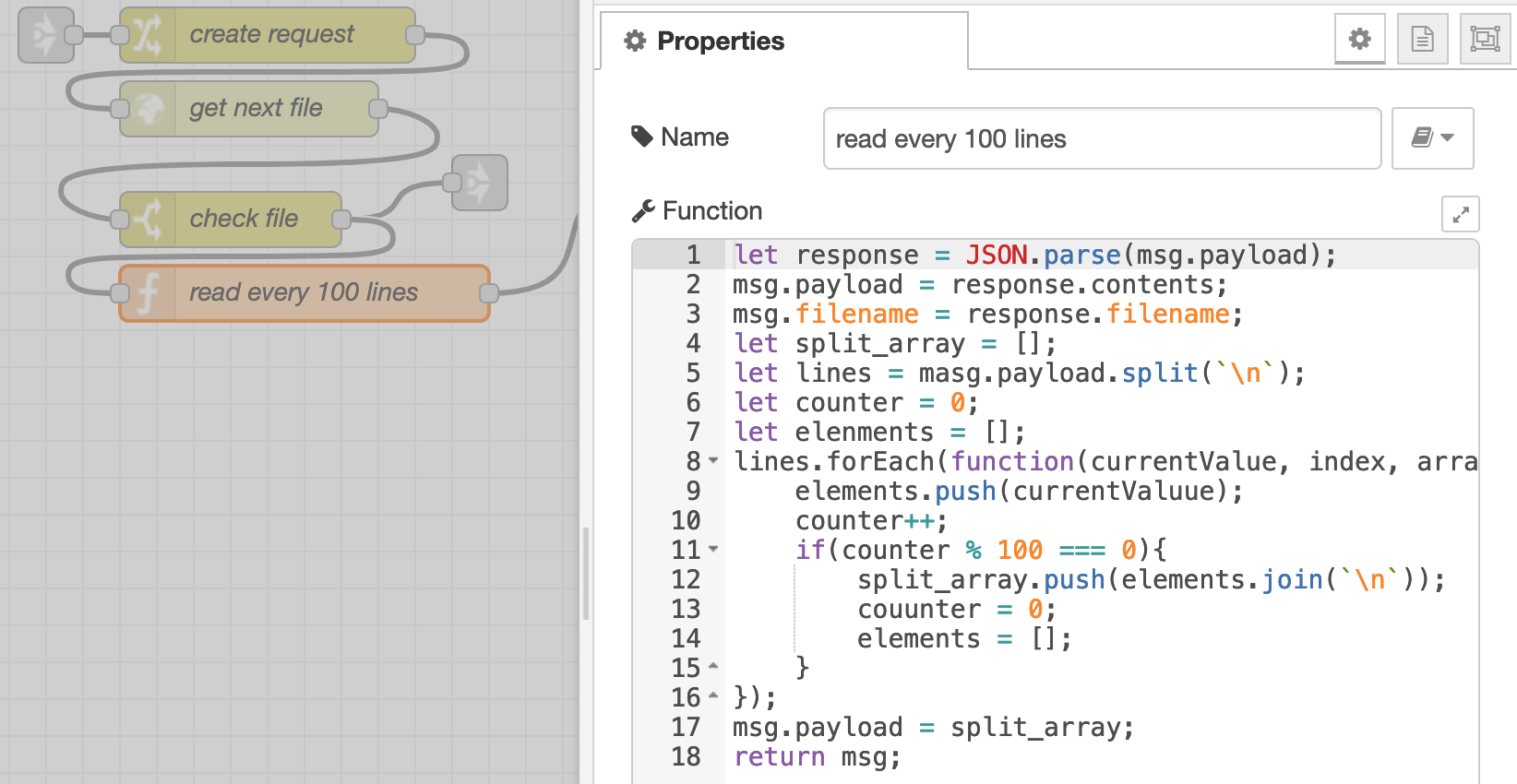The width and height of the screenshot is (1517, 784).
Task: Click fold end marker on line 16
Action: click(x=713, y=695)
